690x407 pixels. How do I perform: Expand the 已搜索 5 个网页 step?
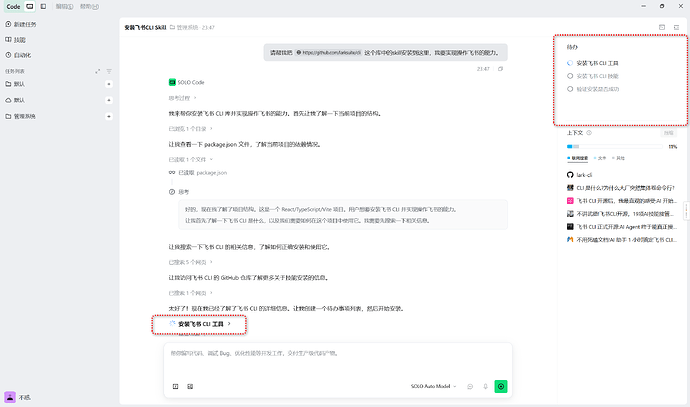pyautogui.click(x=190, y=262)
